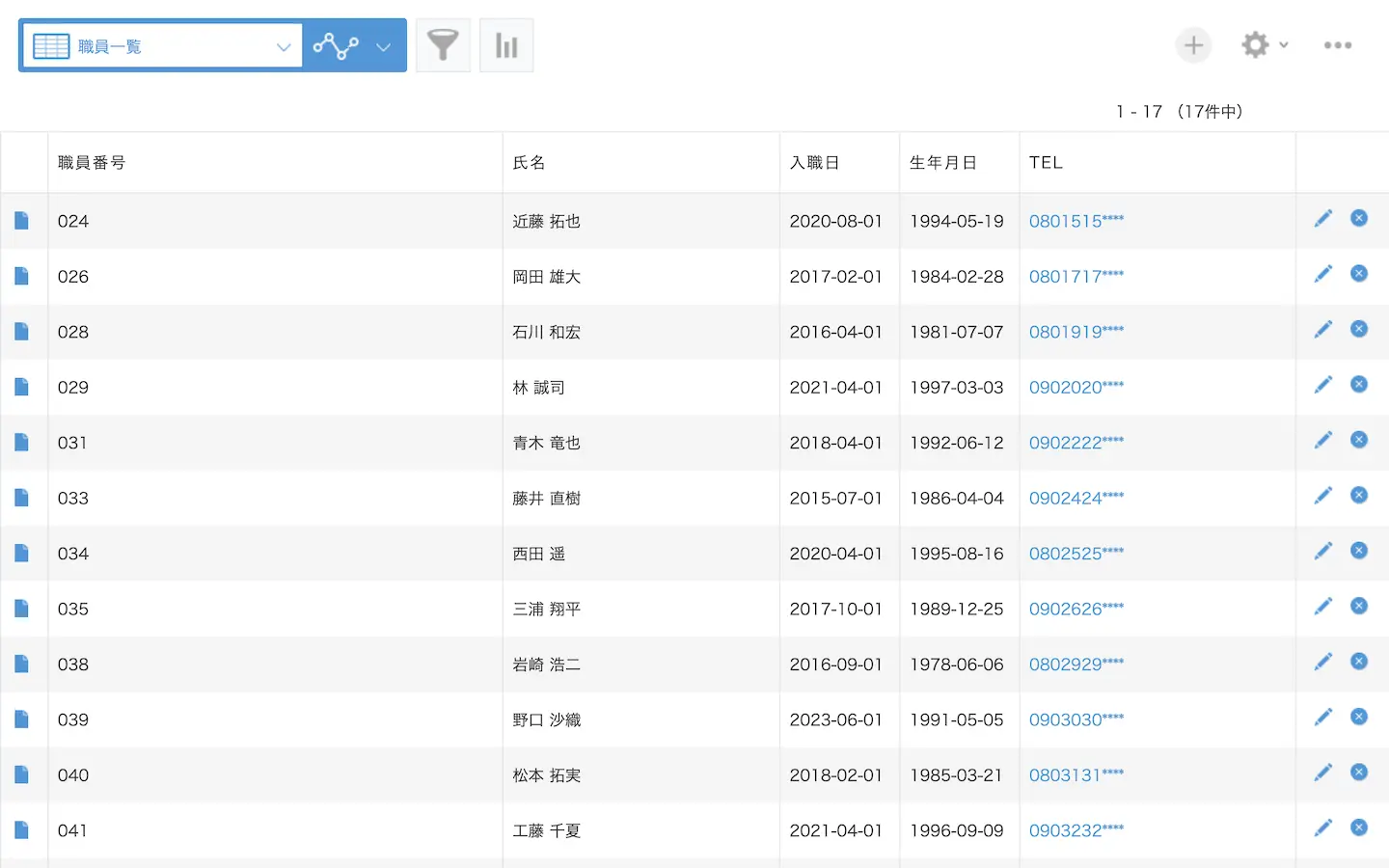The image size is (1389, 868).
Task: Expand the graph view chevron dropdown
Action: 383,46
